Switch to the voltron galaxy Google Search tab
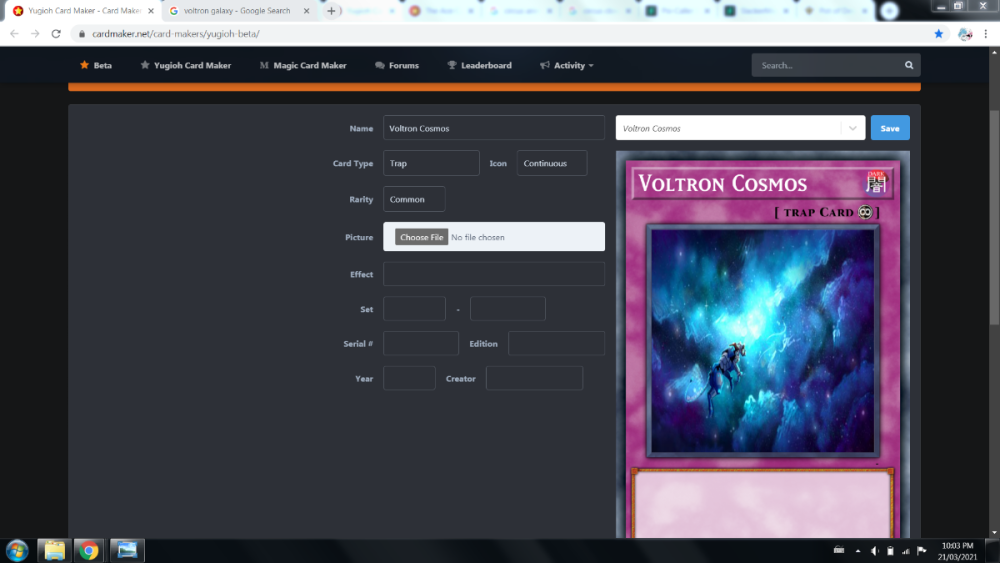The height and width of the screenshot is (563, 1000). coord(236,11)
